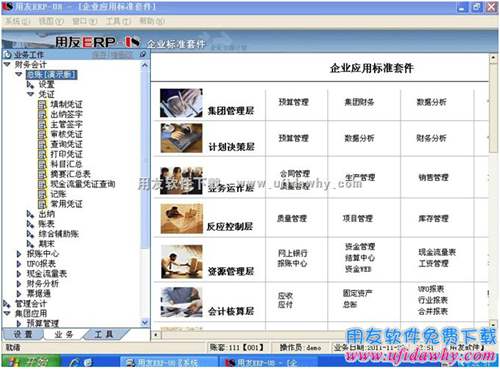The image size is (500, 369).
Task: Expand the 设置 node under 总账
Action: 30,85
